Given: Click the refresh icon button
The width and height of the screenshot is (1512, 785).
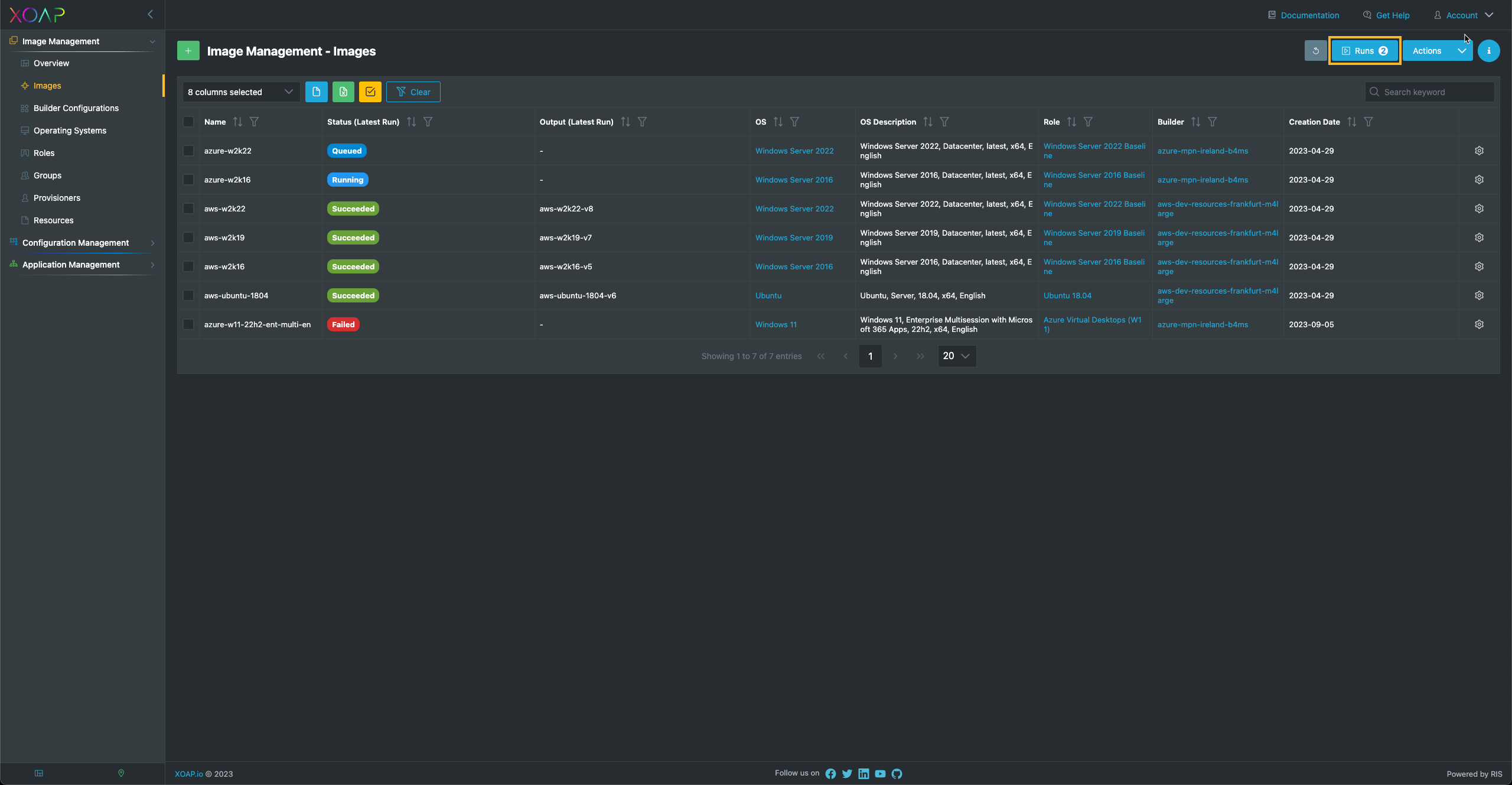Looking at the screenshot, I should (x=1315, y=51).
